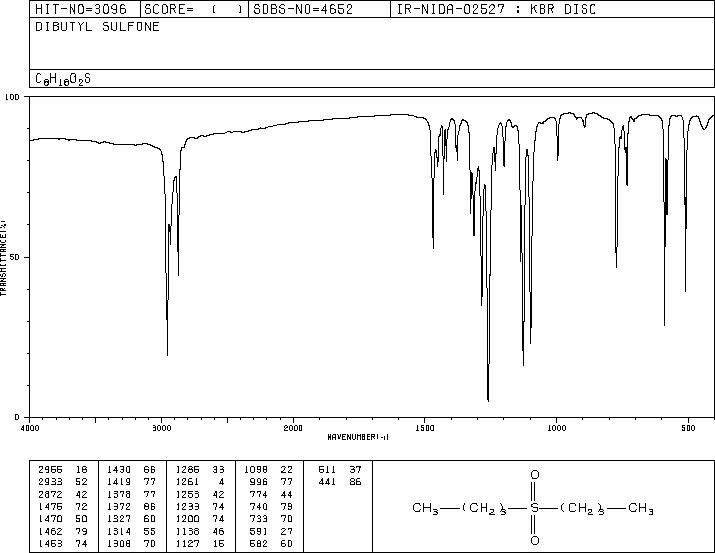Click the upper O atom of sulfone structure
The image size is (715, 553).
click(x=534, y=475)
